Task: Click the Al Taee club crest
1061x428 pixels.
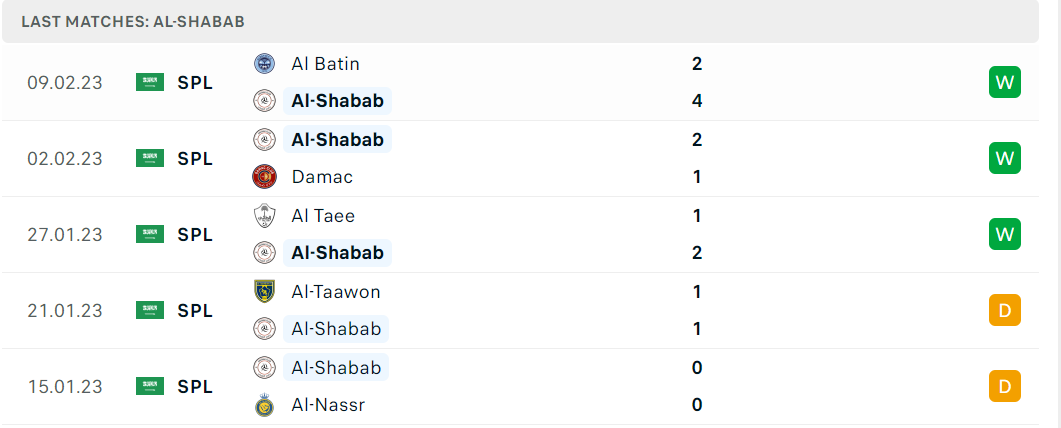Action: (x=264, y=216)
